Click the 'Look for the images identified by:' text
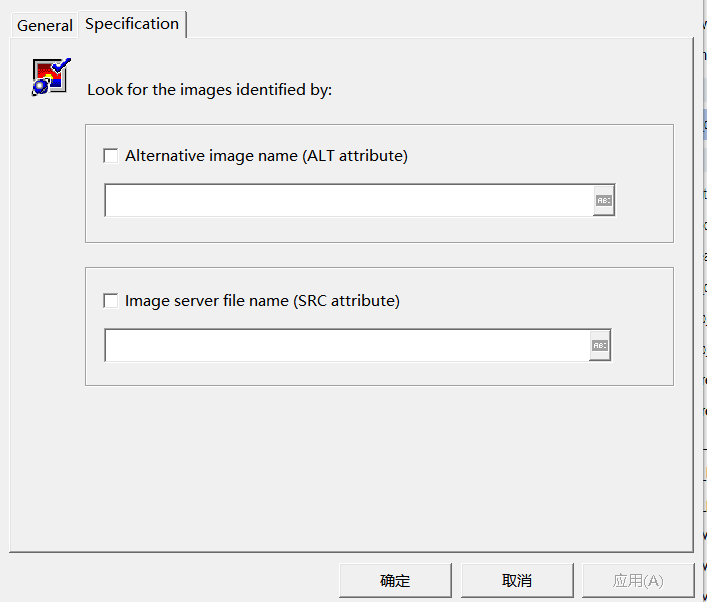The height and width of the screenshot is (602, 707). click(210, 90)
